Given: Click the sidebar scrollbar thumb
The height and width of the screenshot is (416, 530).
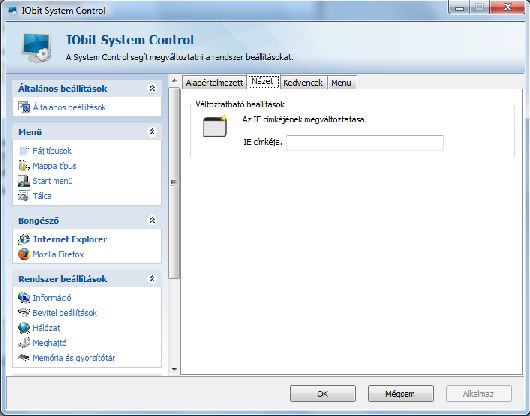Looking at the screenshot, I should tap(174, 183).
